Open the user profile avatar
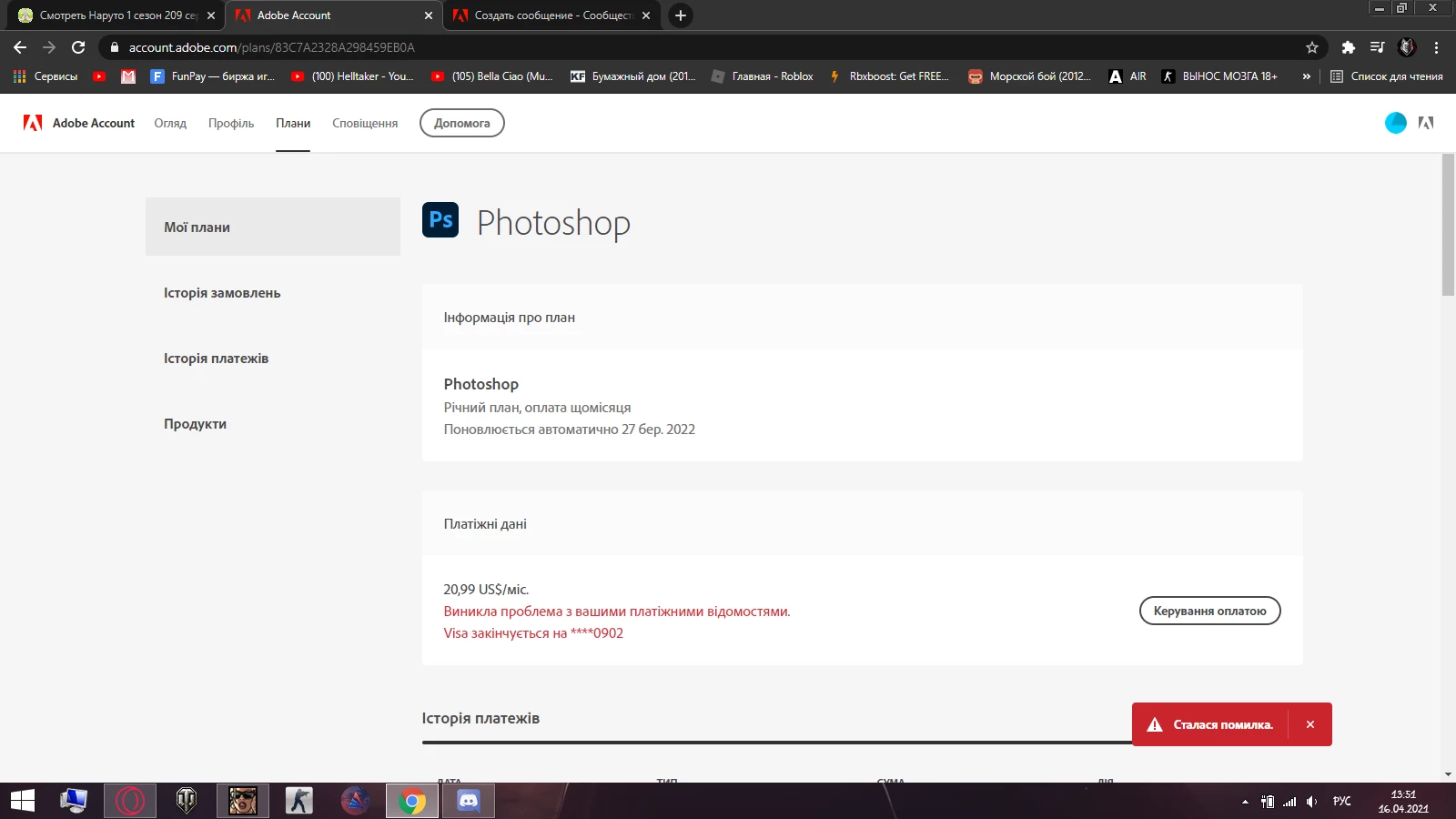 tap(1395, 123)
